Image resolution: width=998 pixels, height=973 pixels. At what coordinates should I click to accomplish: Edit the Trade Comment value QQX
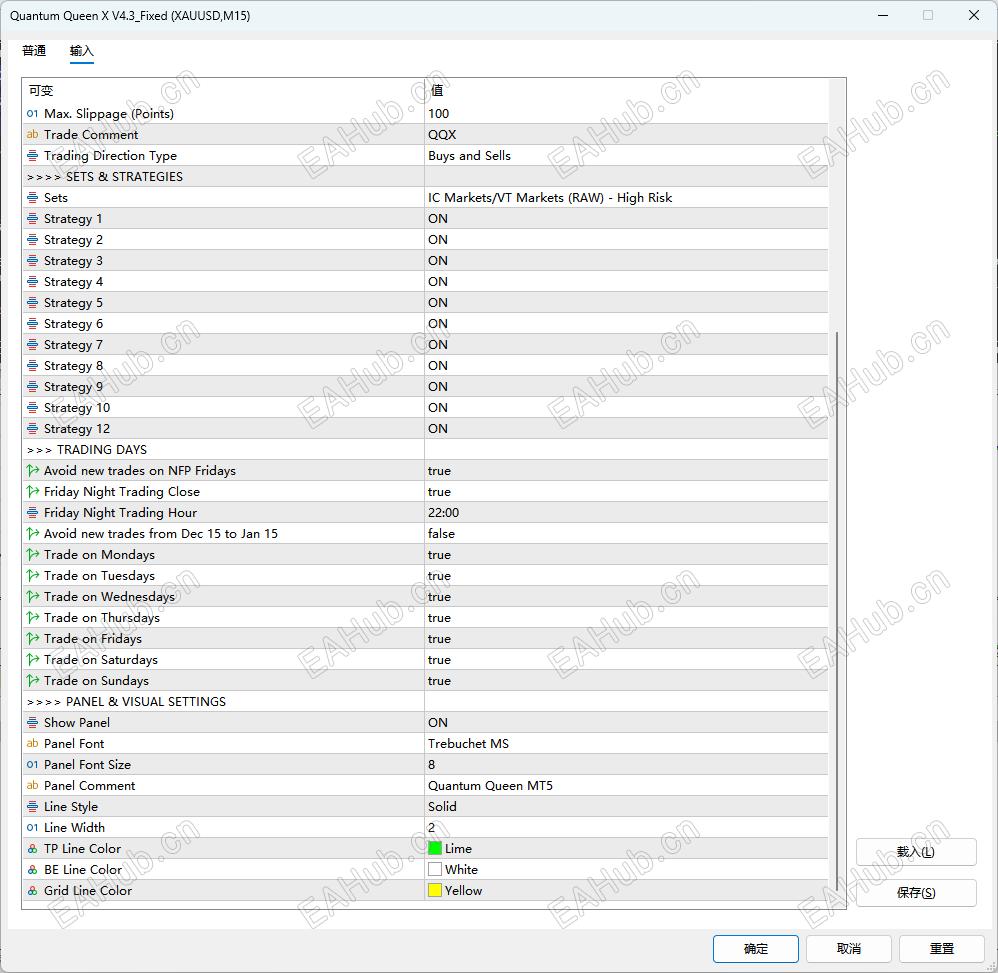[626, 135]
